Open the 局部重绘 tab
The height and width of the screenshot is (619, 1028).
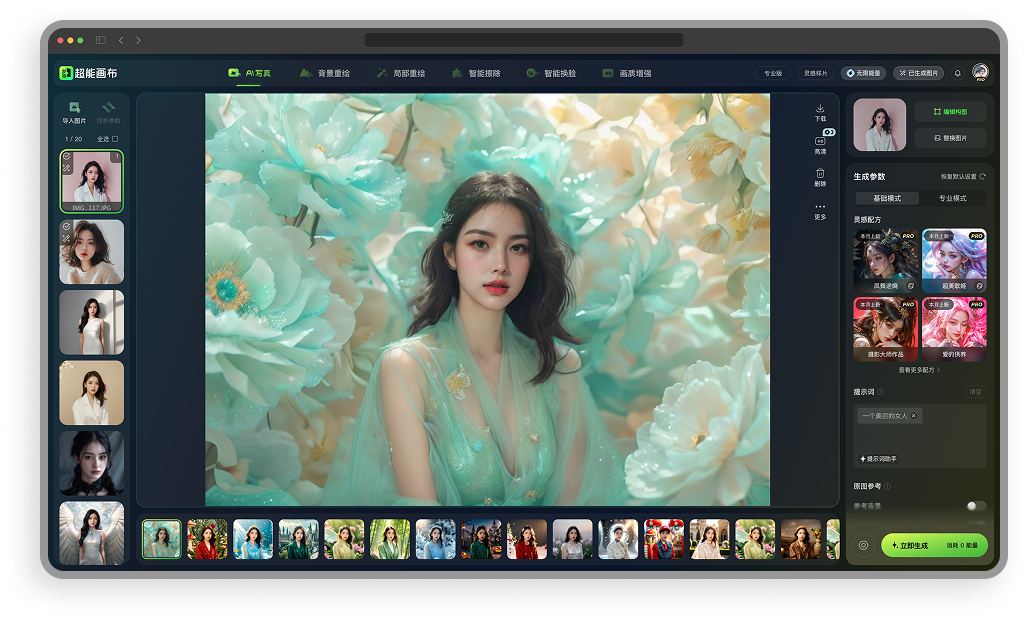(x=401, y=73)
